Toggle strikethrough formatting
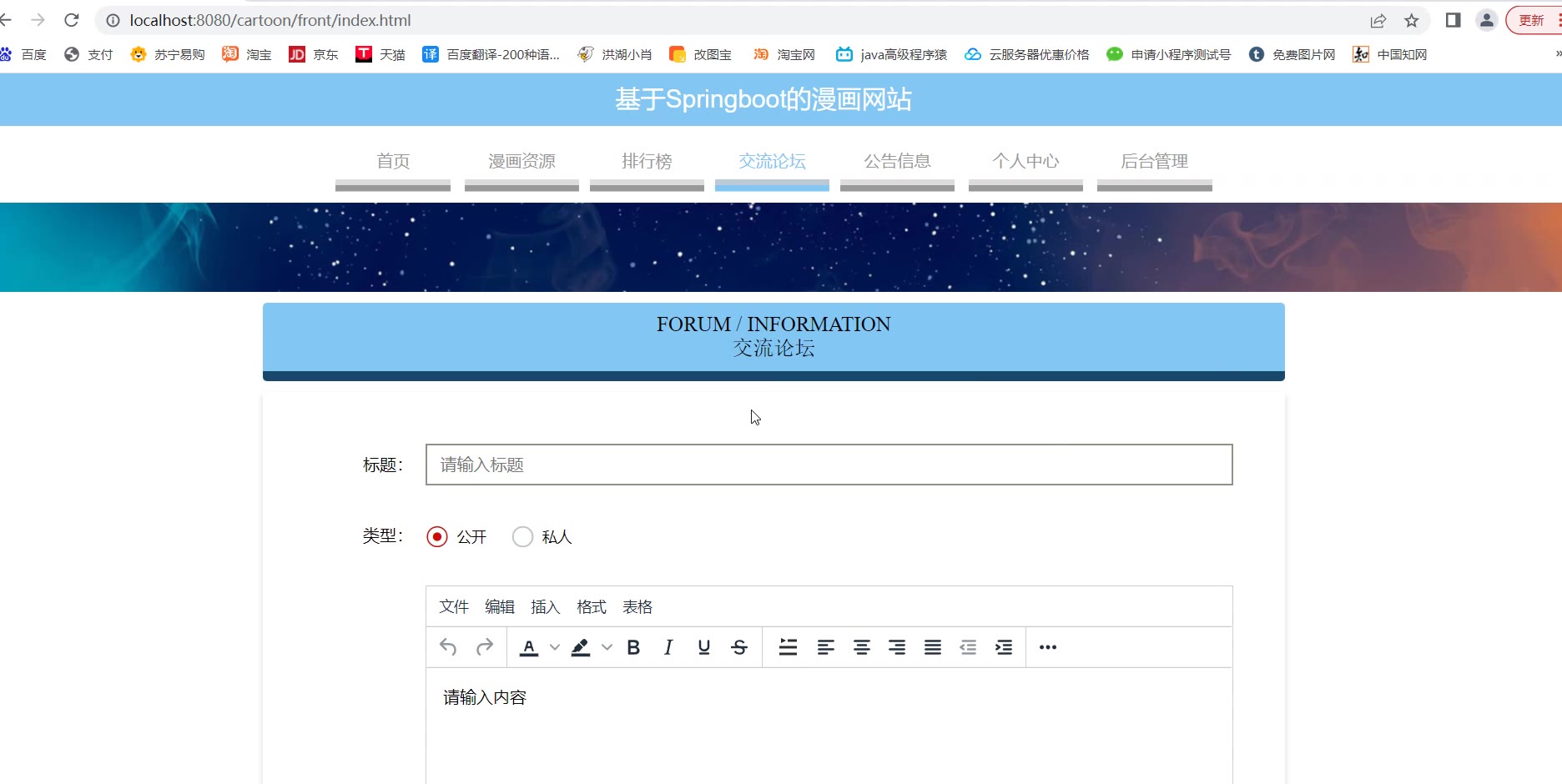 point(739,647)
